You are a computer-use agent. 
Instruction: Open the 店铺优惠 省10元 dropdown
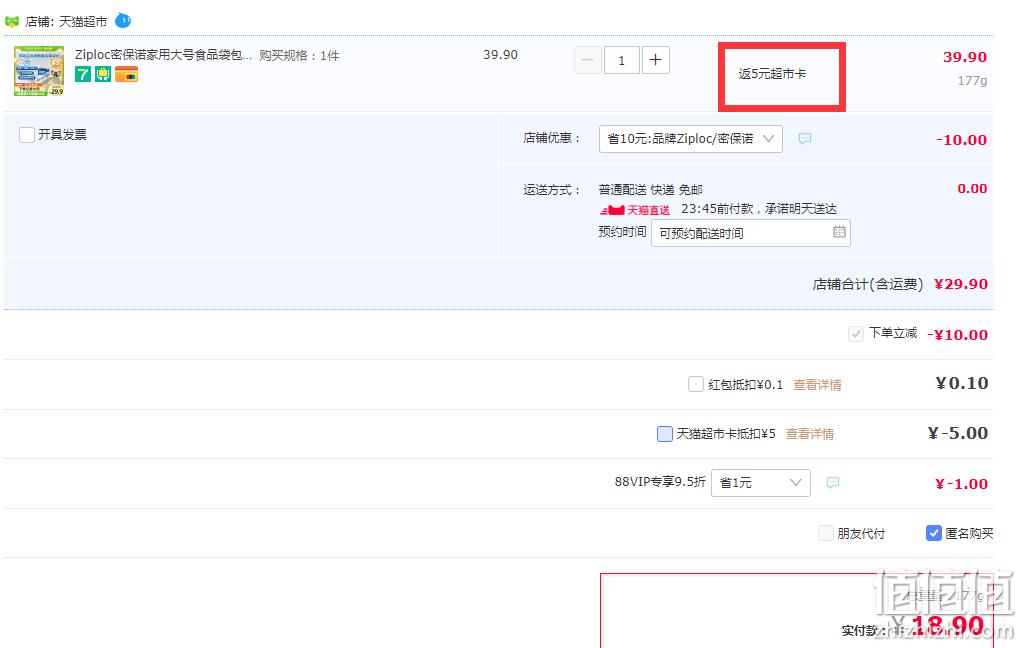tap(690, 138)
